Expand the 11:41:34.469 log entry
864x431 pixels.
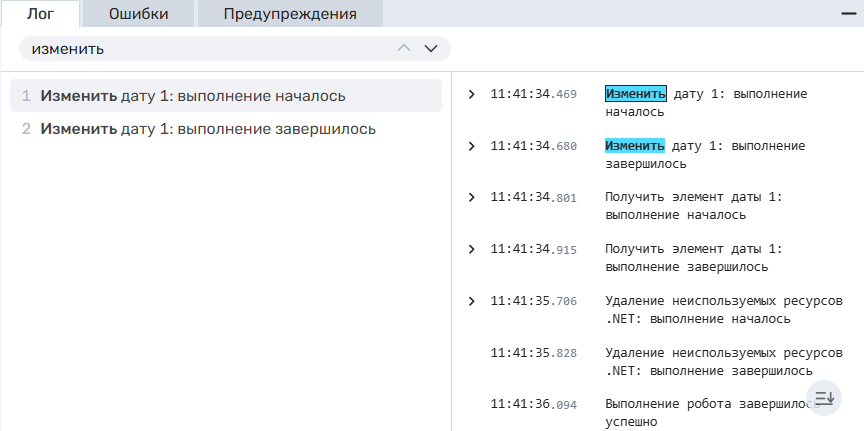coord(472,94)
